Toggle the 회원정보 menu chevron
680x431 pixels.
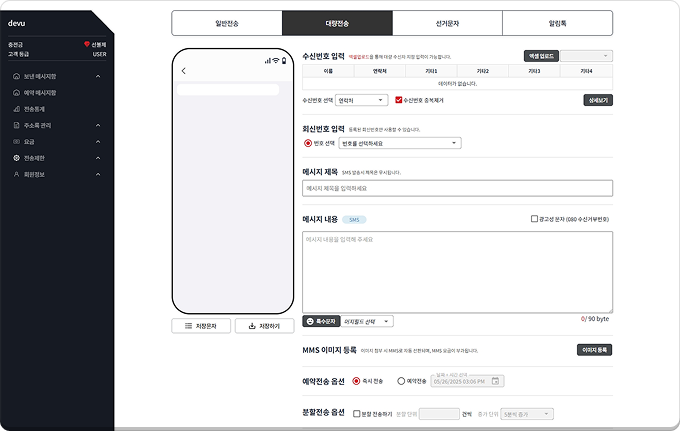point(98,174)
